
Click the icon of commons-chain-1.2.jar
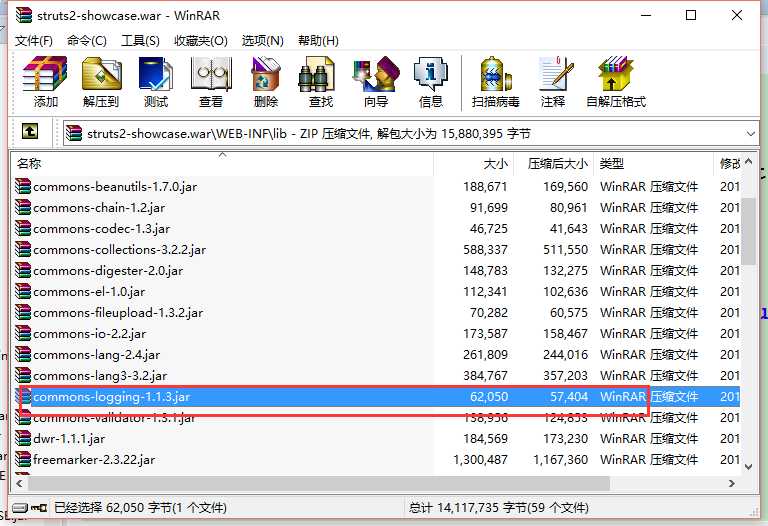click(x=23, y=208)
